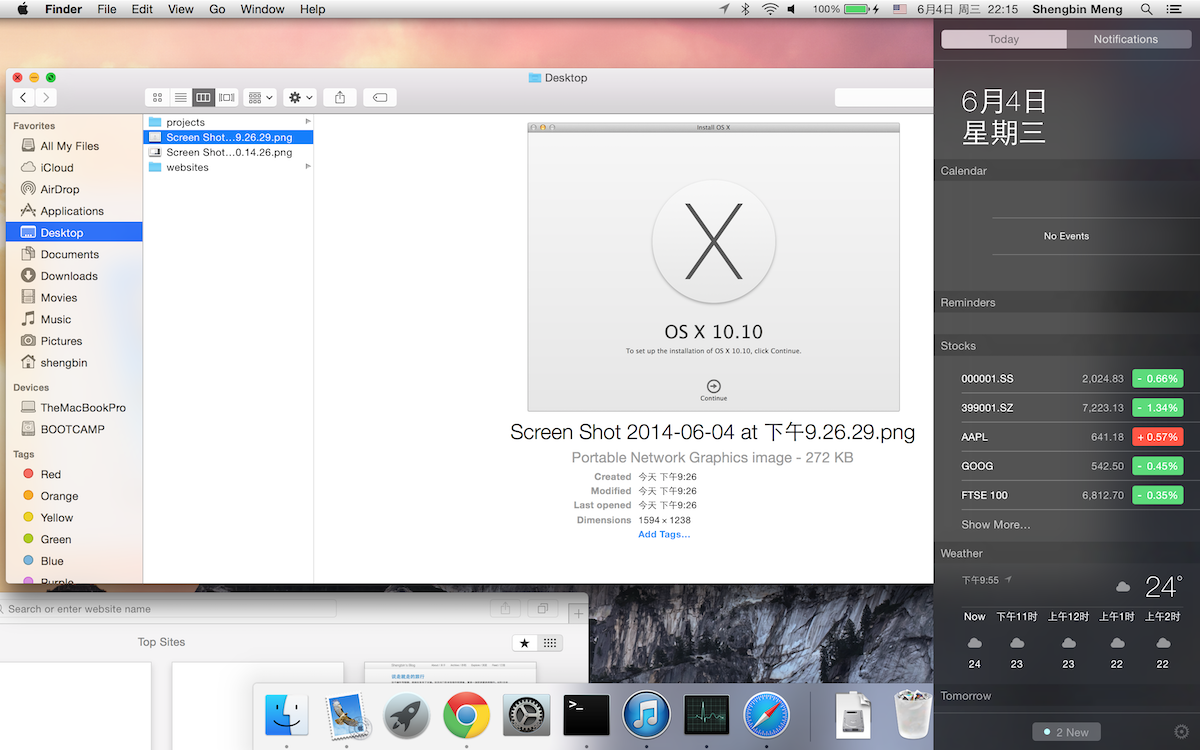Switch Finder to column view
The height and width of the screenshot is (750, 1200).
pyautogui.click(x=204, y=97)
